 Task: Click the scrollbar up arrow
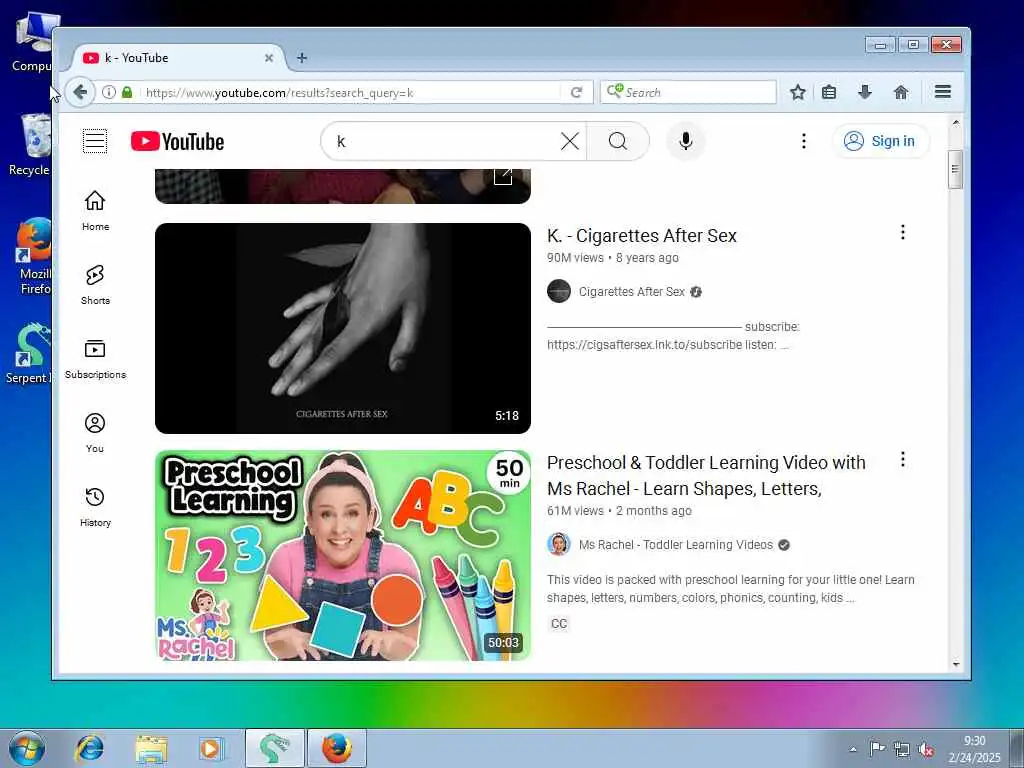pyautogui.click(x=955, y=123)
